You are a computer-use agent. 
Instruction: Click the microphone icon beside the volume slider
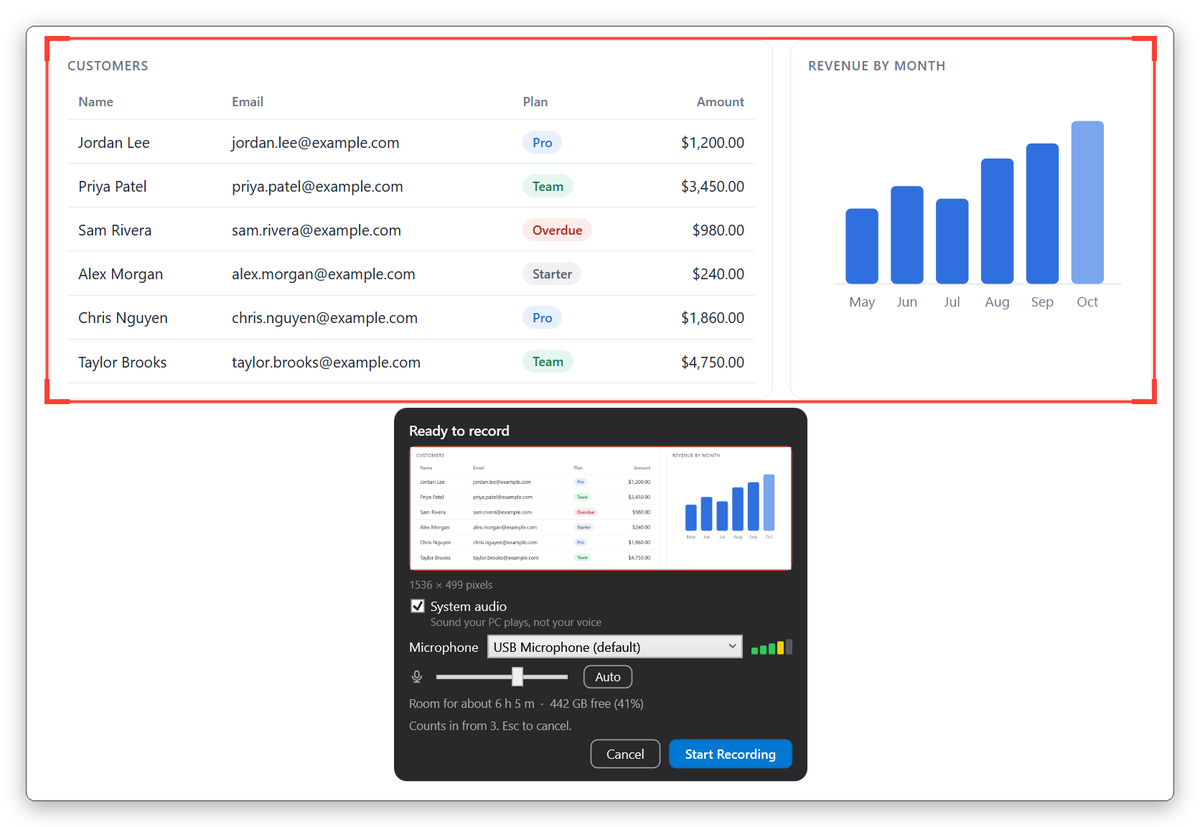pos(417,677)
